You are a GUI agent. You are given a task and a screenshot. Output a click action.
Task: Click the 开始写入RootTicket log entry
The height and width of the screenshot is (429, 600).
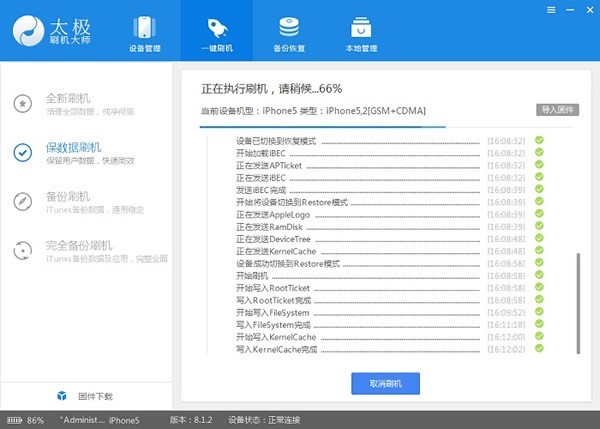coord(273,288)
